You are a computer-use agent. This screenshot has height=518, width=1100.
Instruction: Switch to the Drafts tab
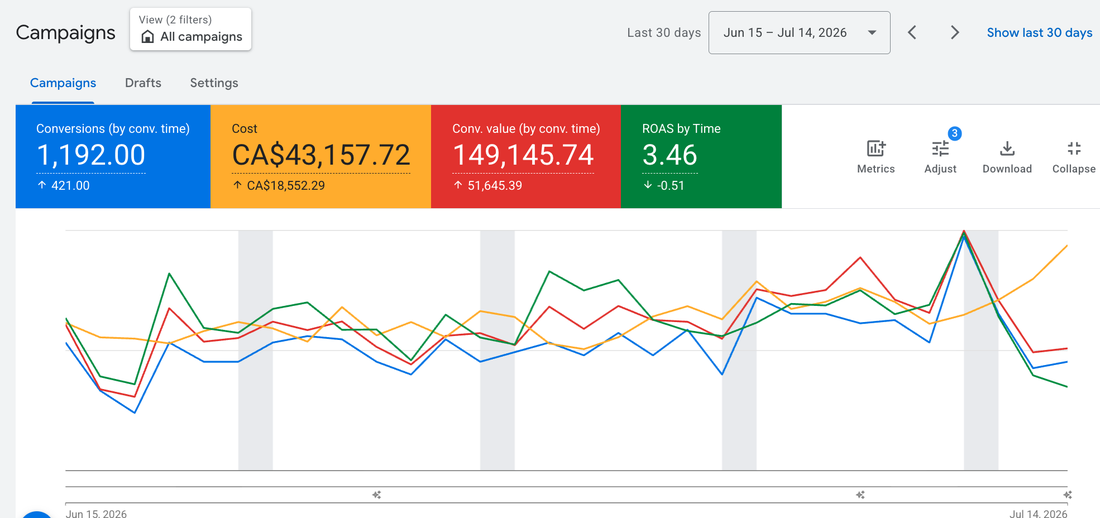143,83
